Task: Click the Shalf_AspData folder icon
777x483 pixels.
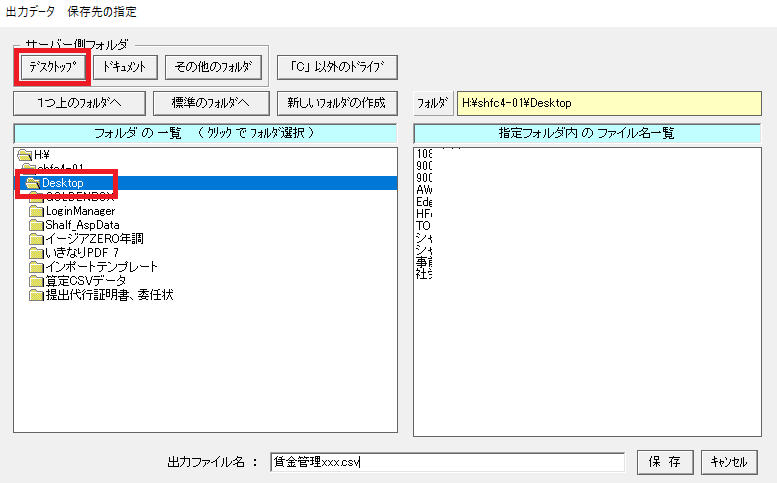Action: (36, 225)
